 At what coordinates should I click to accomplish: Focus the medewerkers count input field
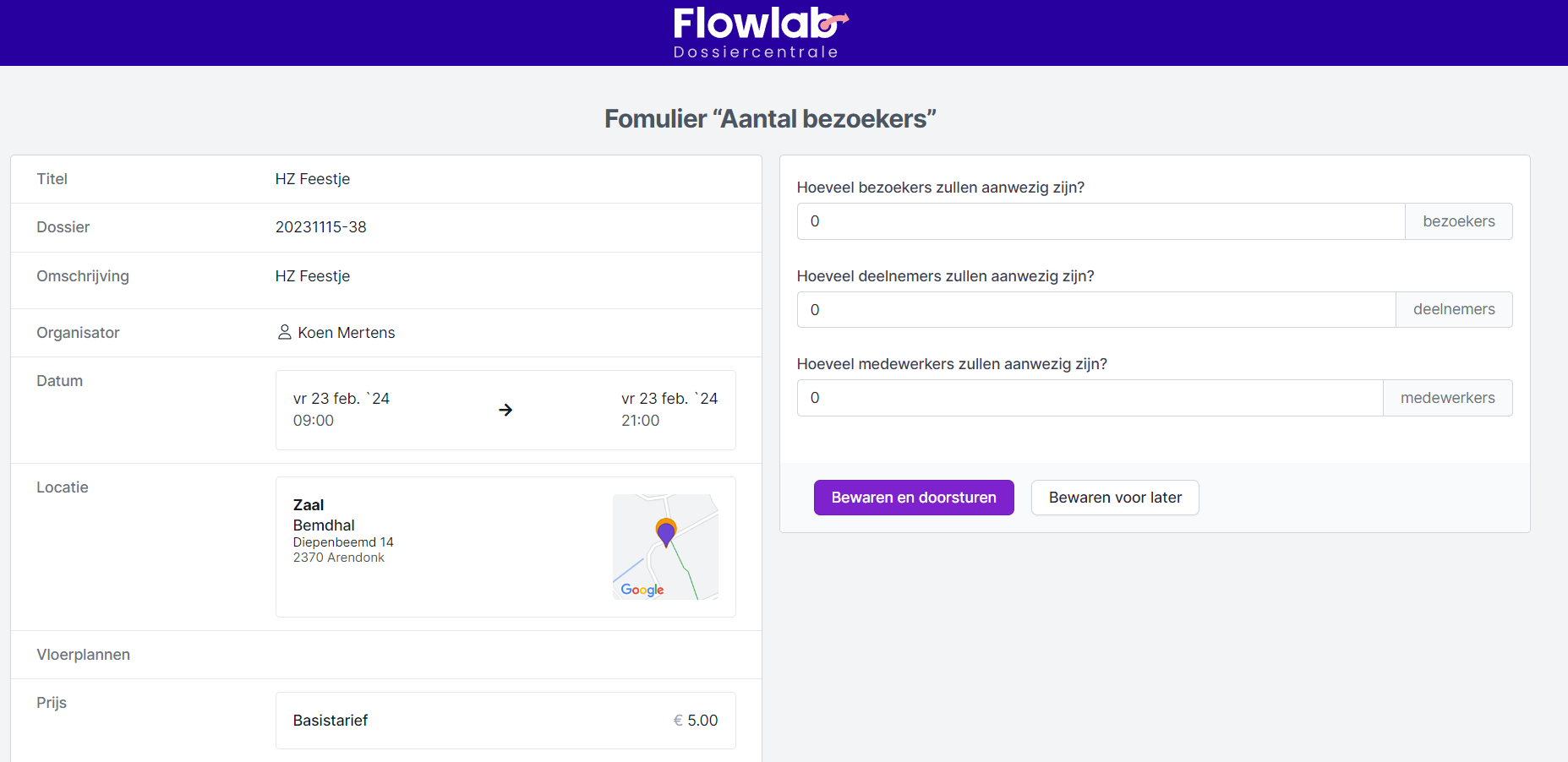pos(1090,398)
